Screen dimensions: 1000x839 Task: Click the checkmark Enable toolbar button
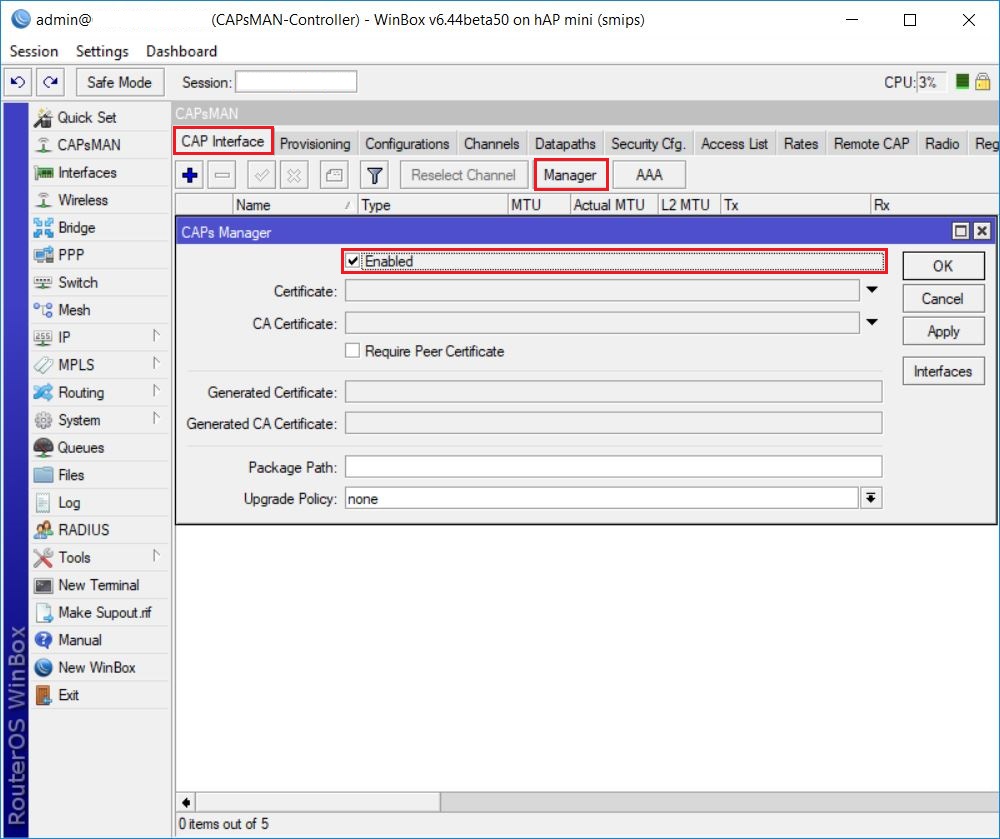coord(261,175)
